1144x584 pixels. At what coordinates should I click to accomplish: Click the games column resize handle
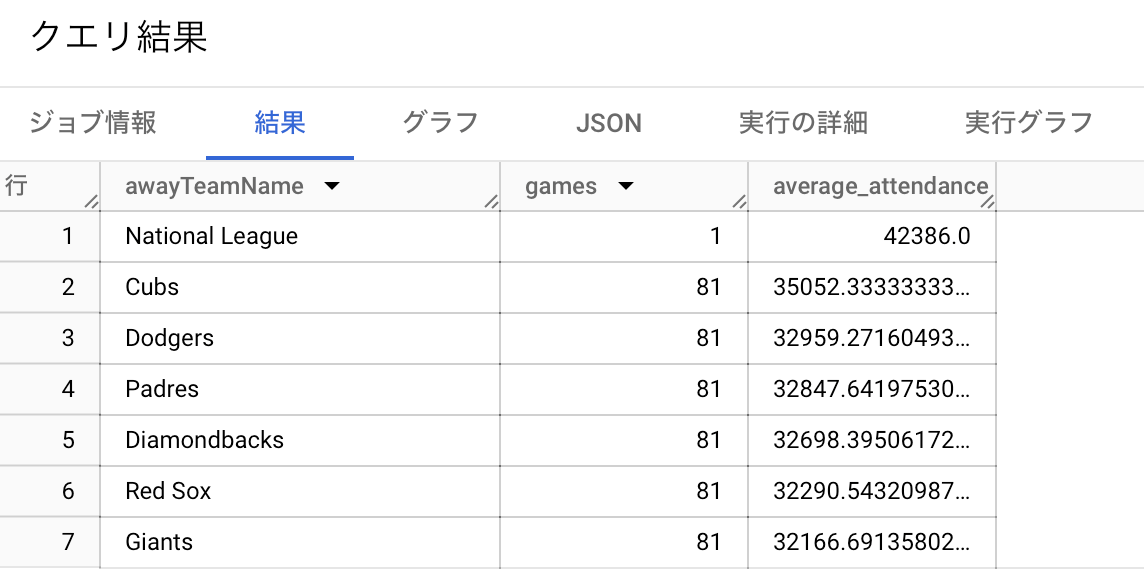pos(739,201)
